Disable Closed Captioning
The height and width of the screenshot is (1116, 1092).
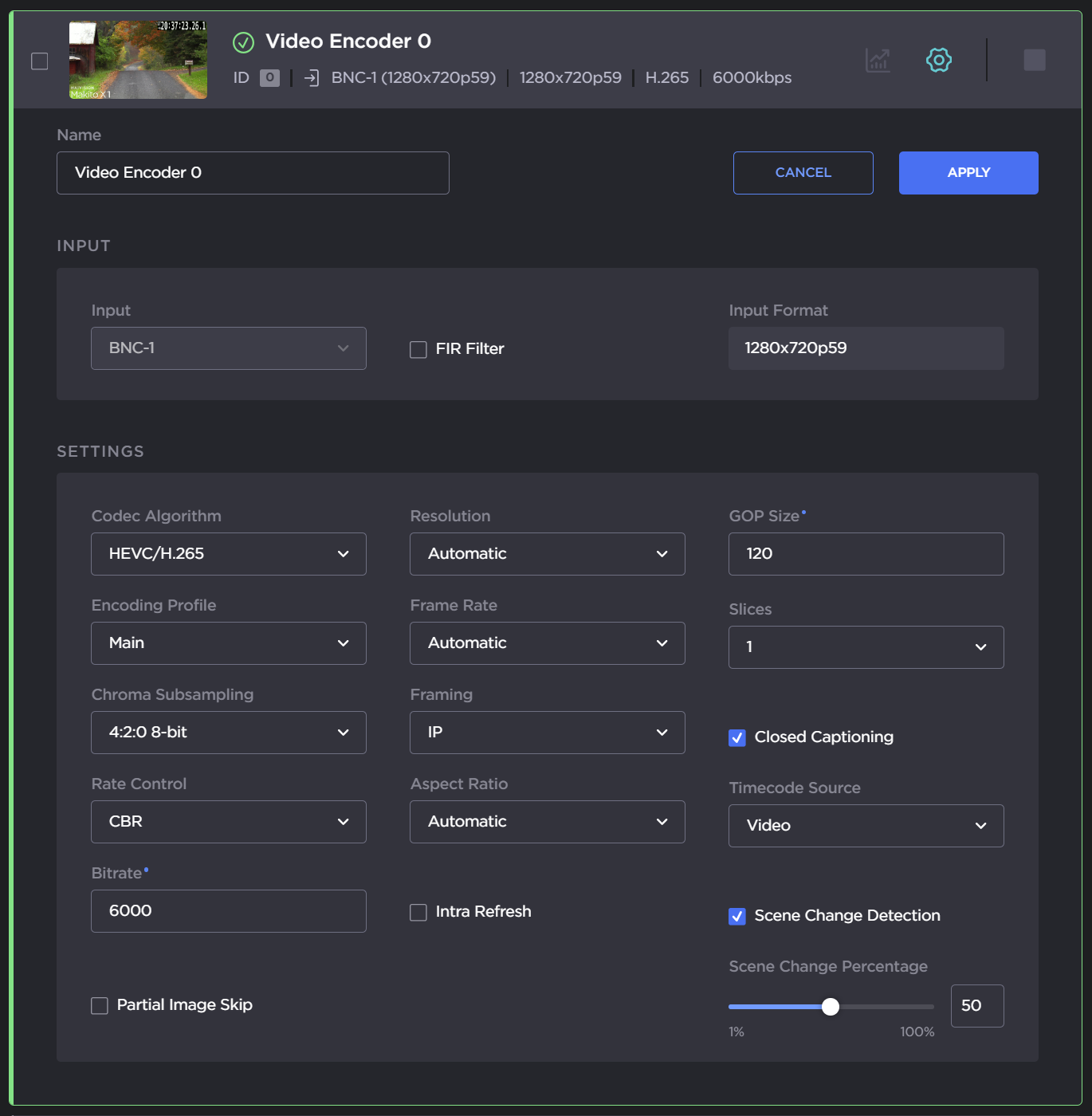pos(737,737)
